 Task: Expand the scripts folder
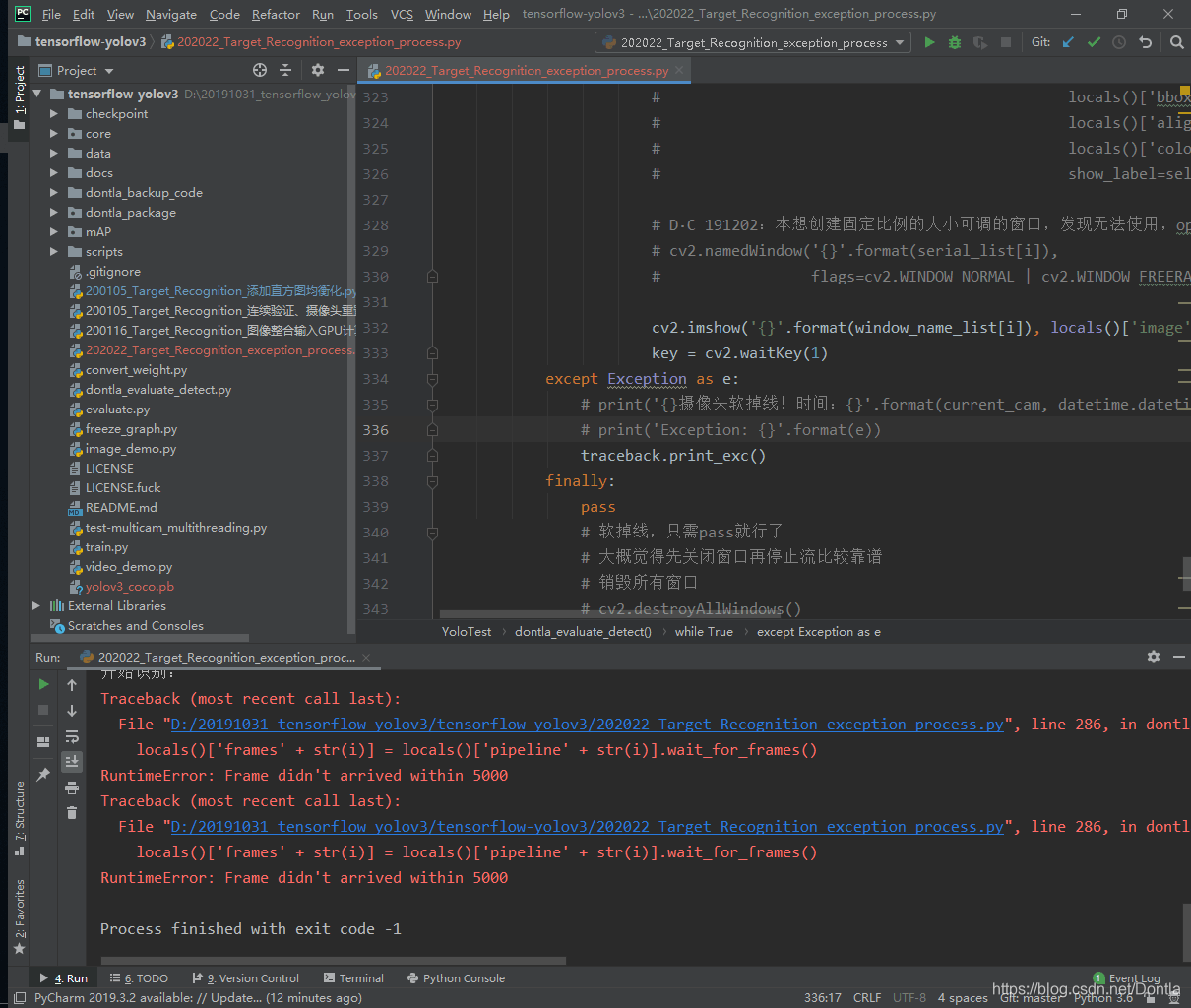(x=55, y=252)
